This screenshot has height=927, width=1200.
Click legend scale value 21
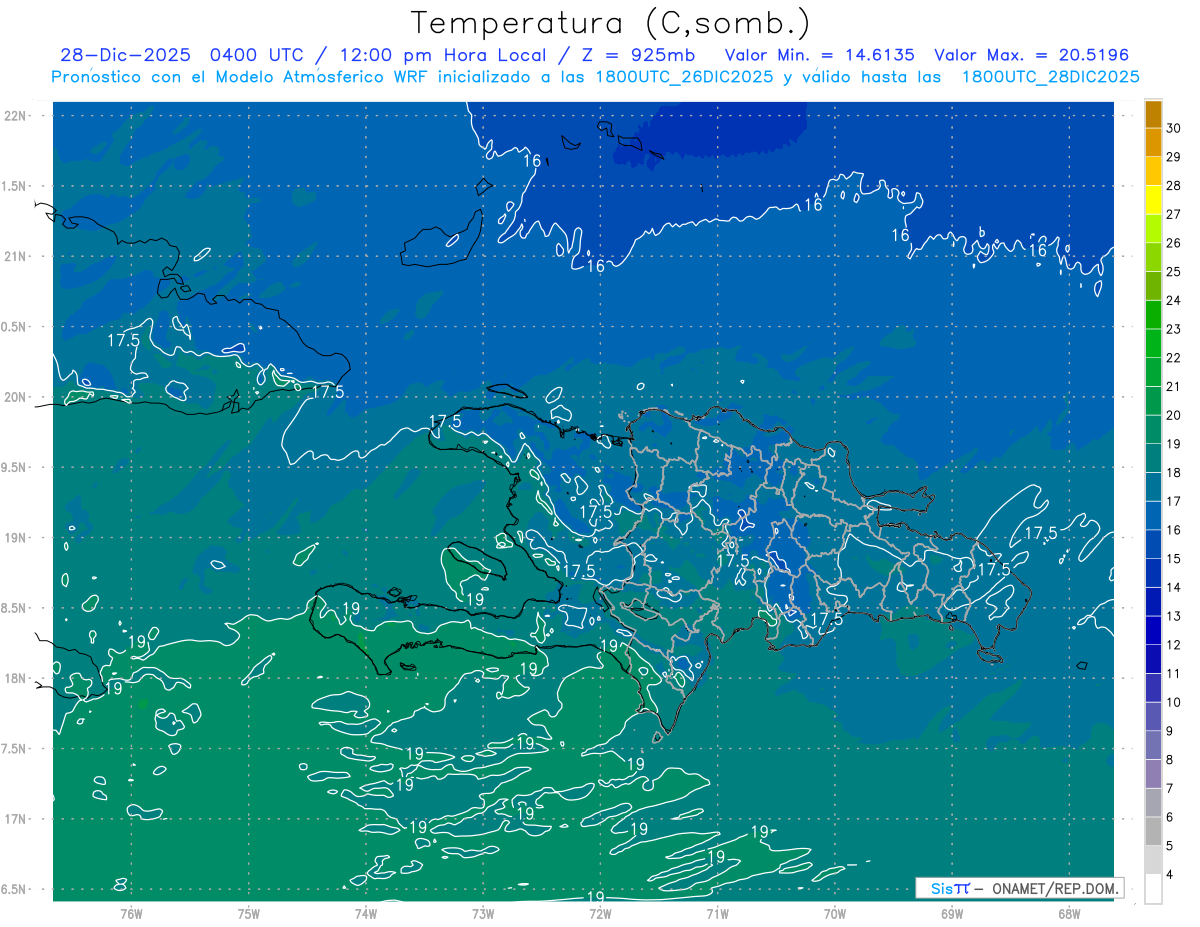pos(1174,387)
